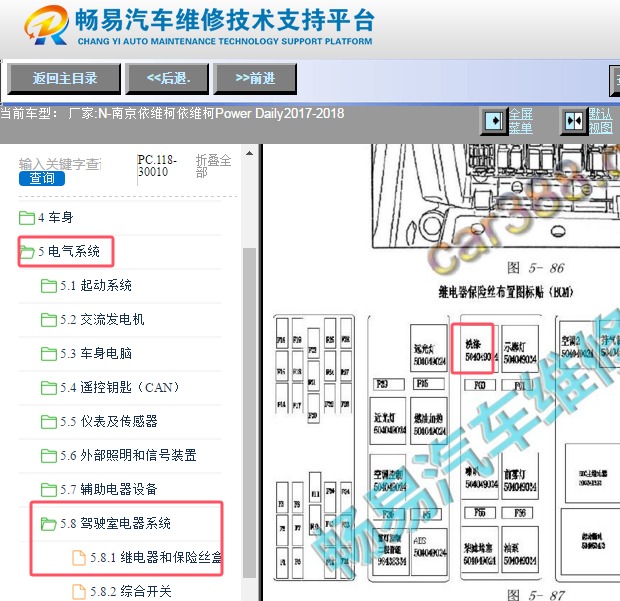The height and width of the screenshot is (601, 620).
Task: Open the 默认视图 link
Action: point(601,121)
